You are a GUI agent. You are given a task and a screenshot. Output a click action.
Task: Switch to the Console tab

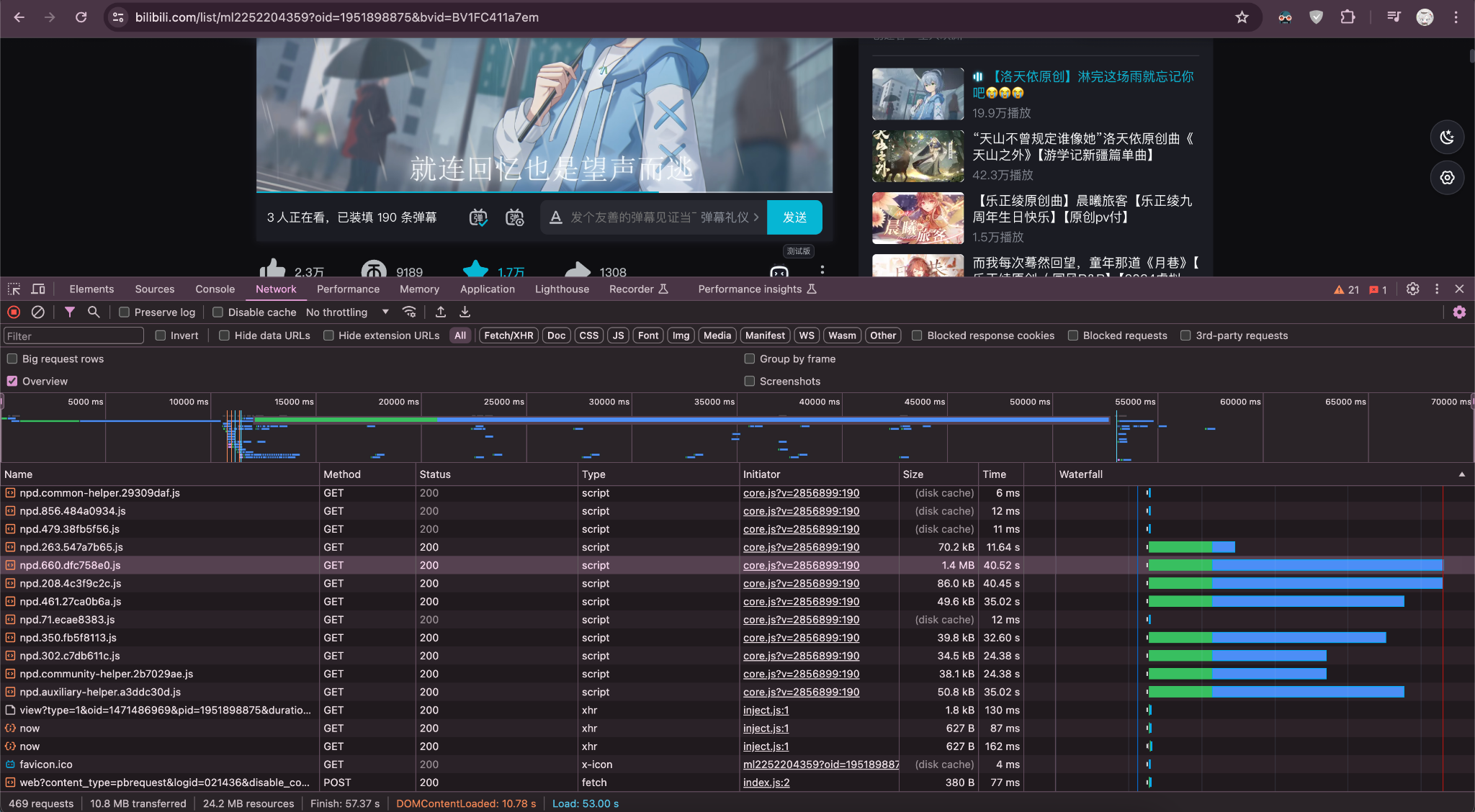tap(214, 289)
